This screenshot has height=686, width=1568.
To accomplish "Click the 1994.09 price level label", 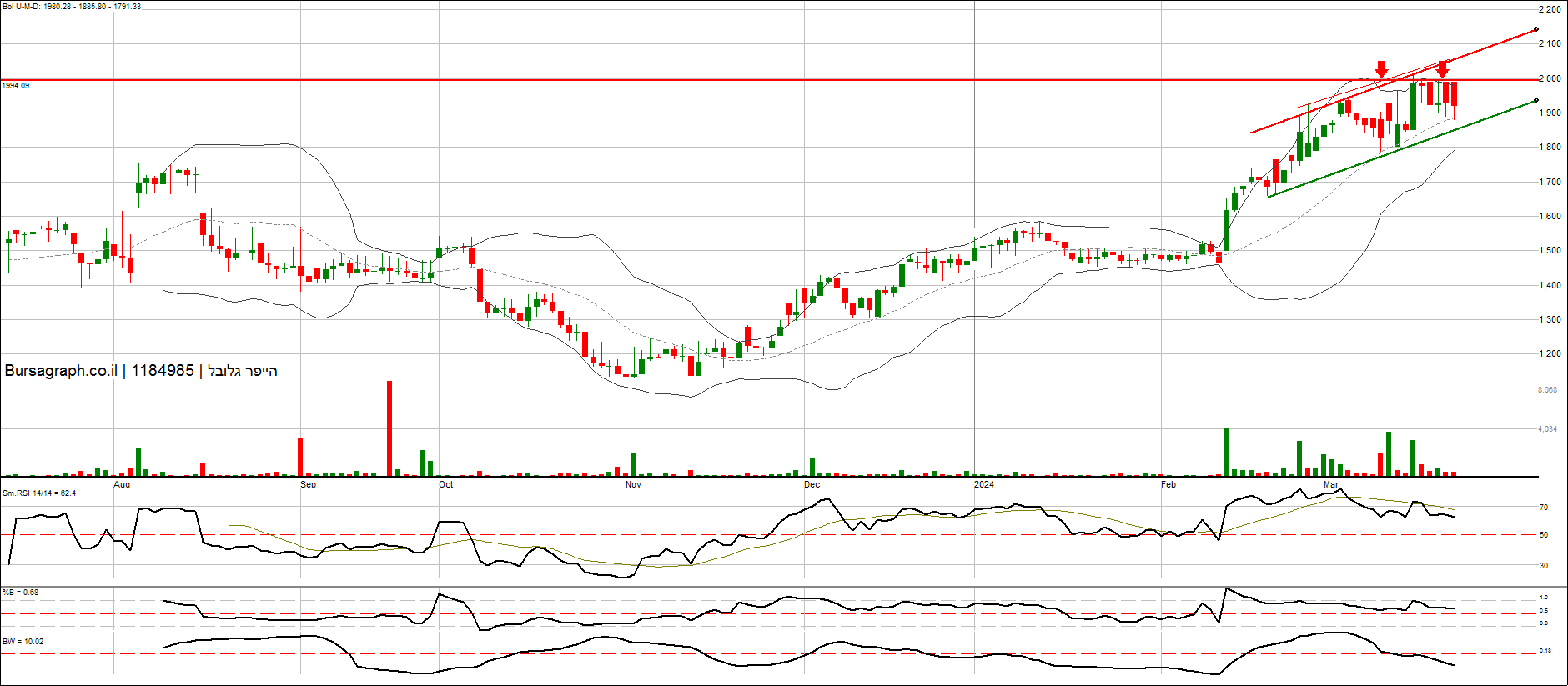I will coord(16,86).
